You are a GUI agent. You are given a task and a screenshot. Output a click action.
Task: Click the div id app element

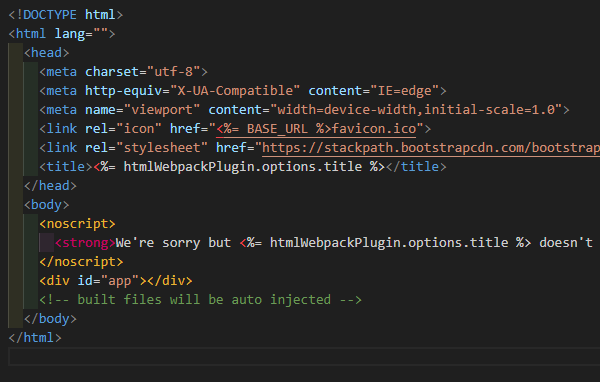pos(116,281)
